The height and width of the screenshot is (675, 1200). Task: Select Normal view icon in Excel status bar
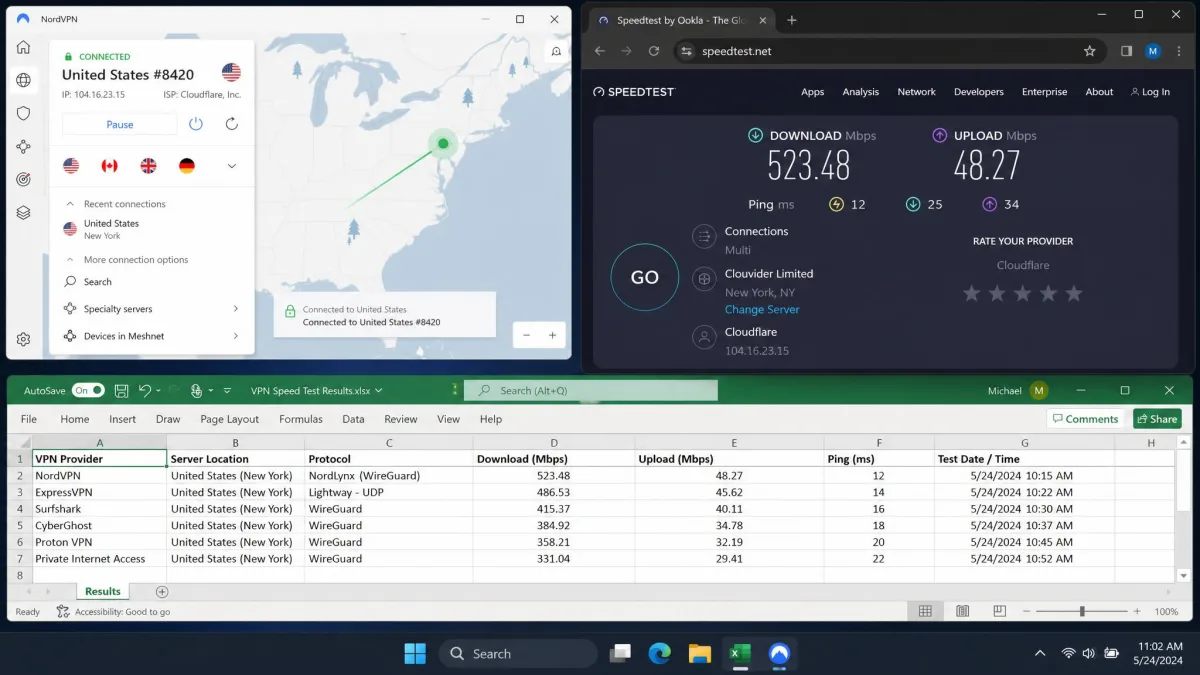925,611
